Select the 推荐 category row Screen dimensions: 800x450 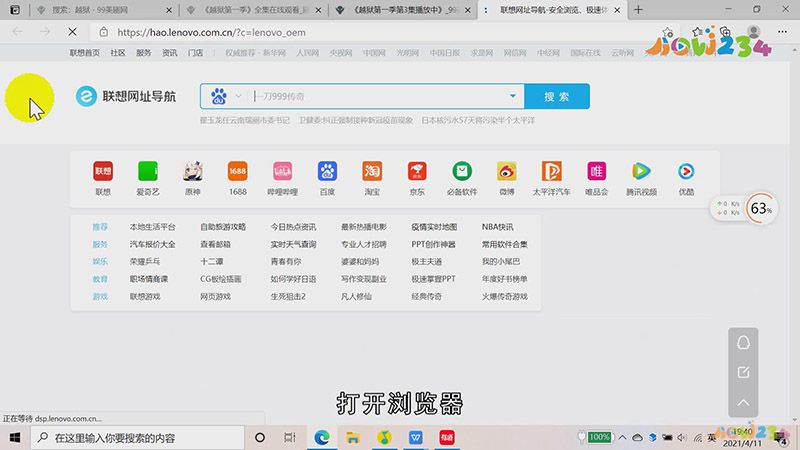click(x=100, y=227)
